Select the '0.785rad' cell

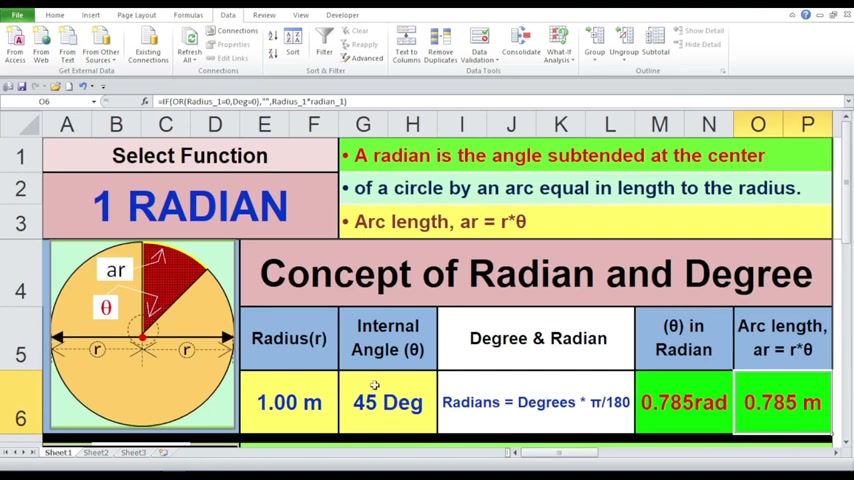(684, 402)
